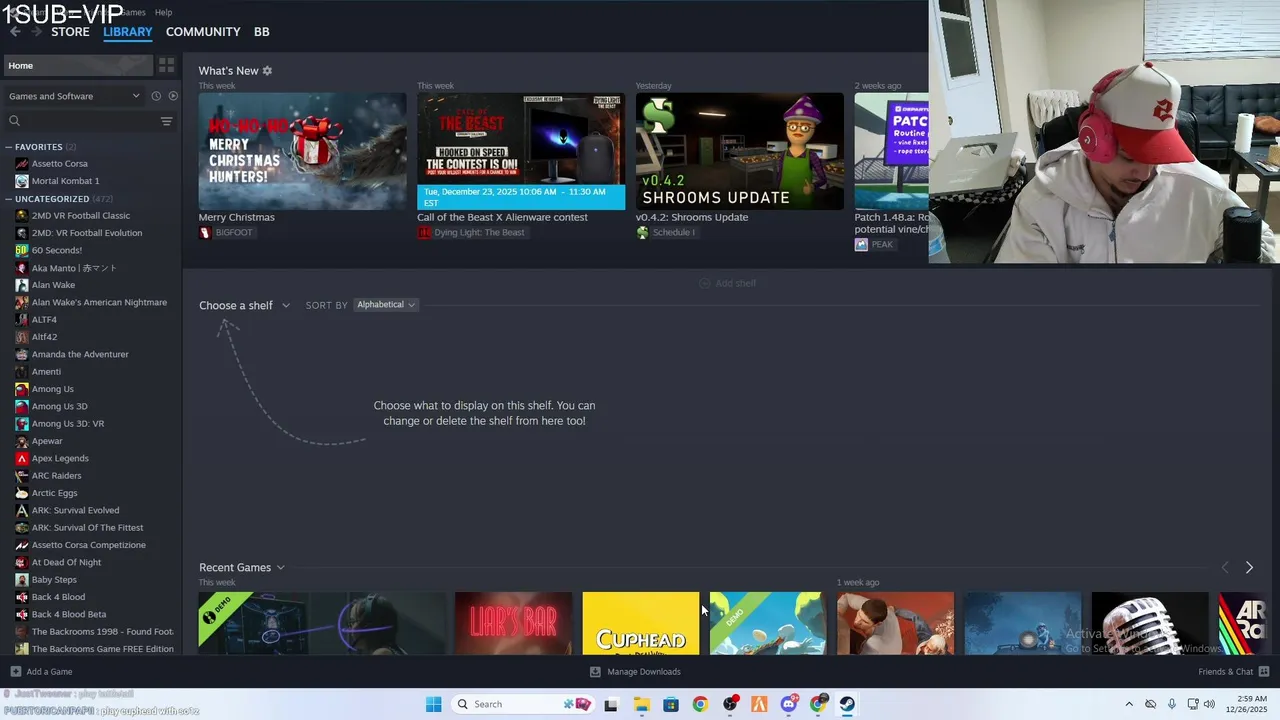Screen dimensions: 1280x720
Task: Select Back 4 Blood Beta
Action: 68,614
